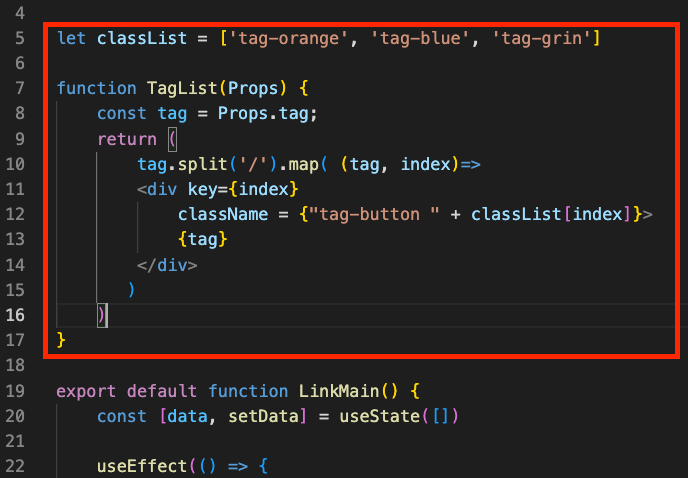Image resolution: width=688 pixels, height=478 pixels.
Task: Click the useState call on line 20
Action: 379,416
